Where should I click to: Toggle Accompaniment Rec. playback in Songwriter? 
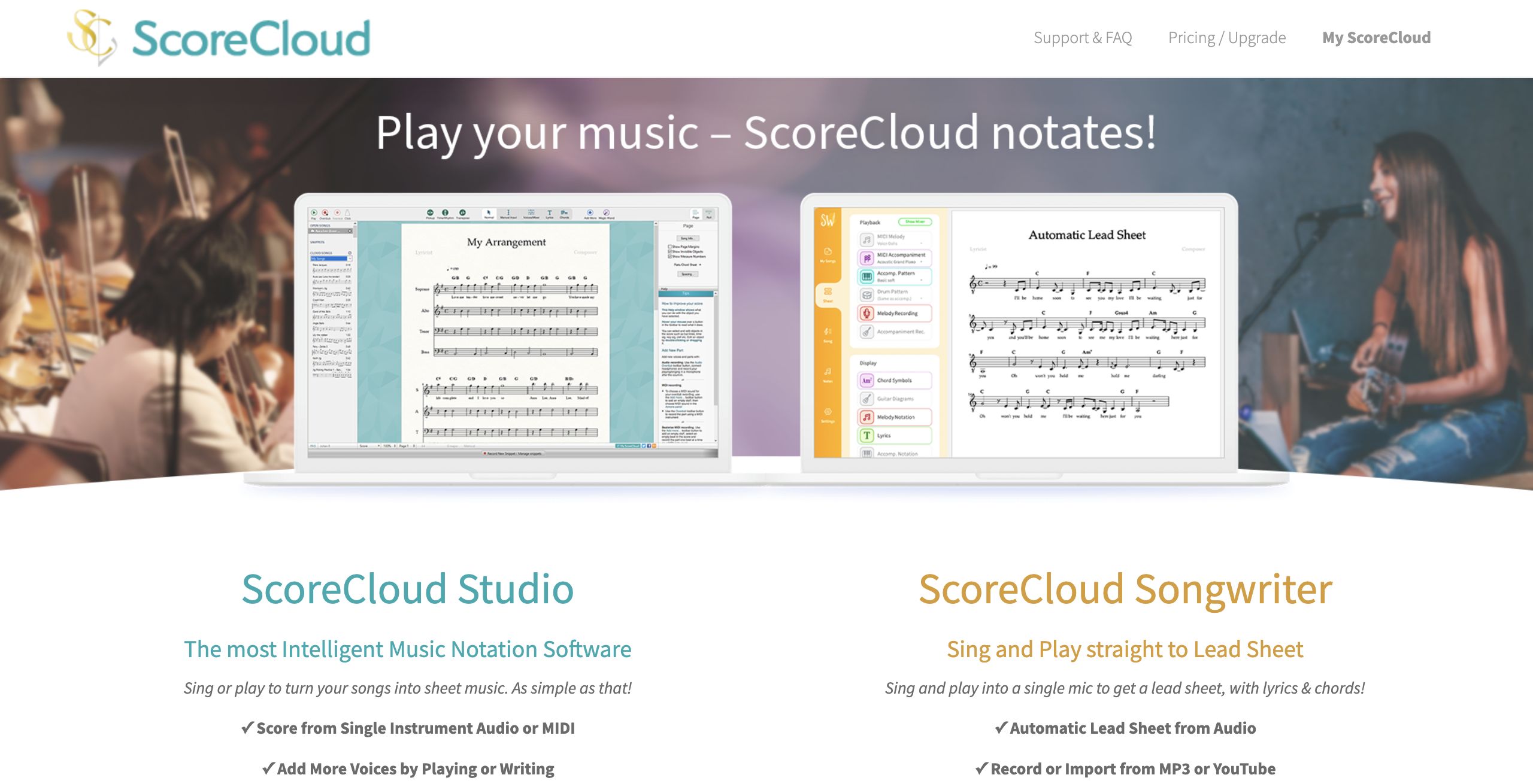895,332
